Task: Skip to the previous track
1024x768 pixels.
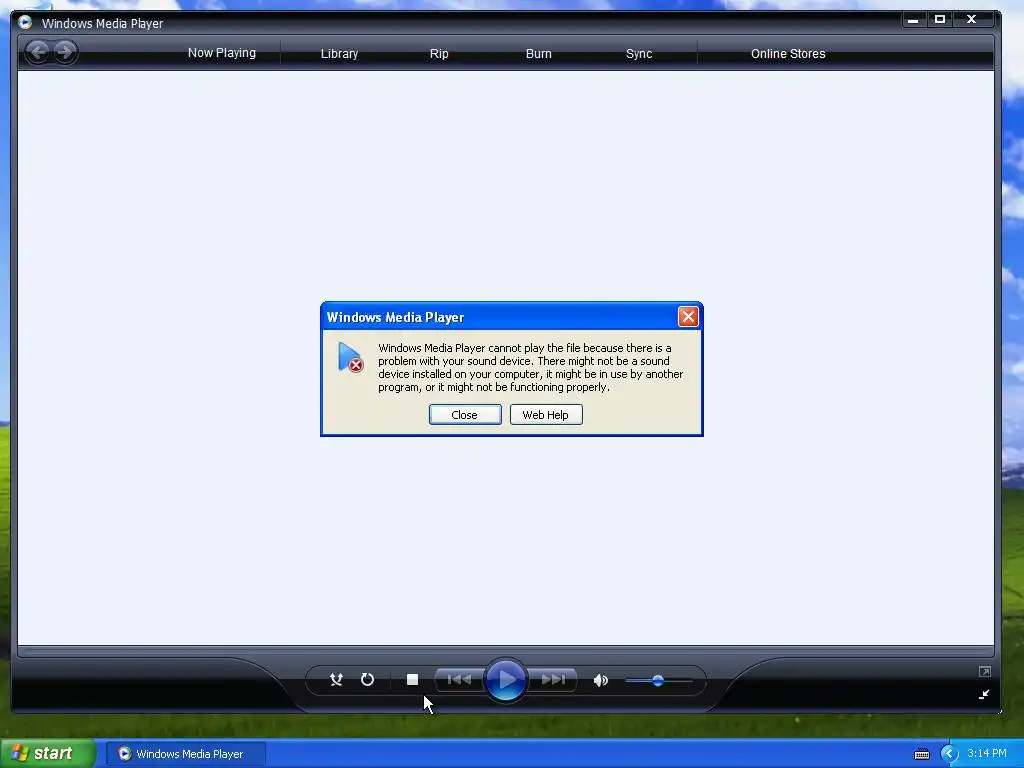Action: (459, 680)
